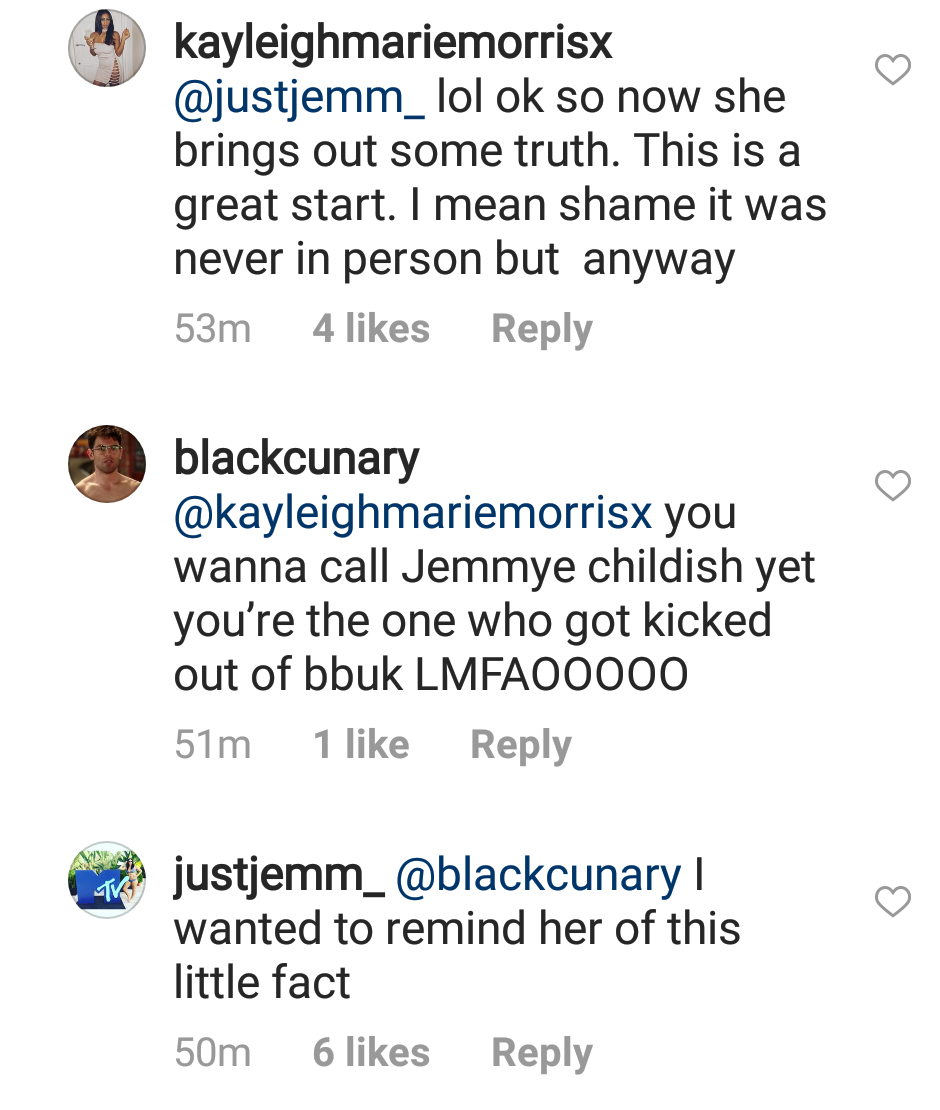The image size is (940, 1110).
Task: View the 6 likes on justjemm_'s comment
Action: tap(371, 1053)
